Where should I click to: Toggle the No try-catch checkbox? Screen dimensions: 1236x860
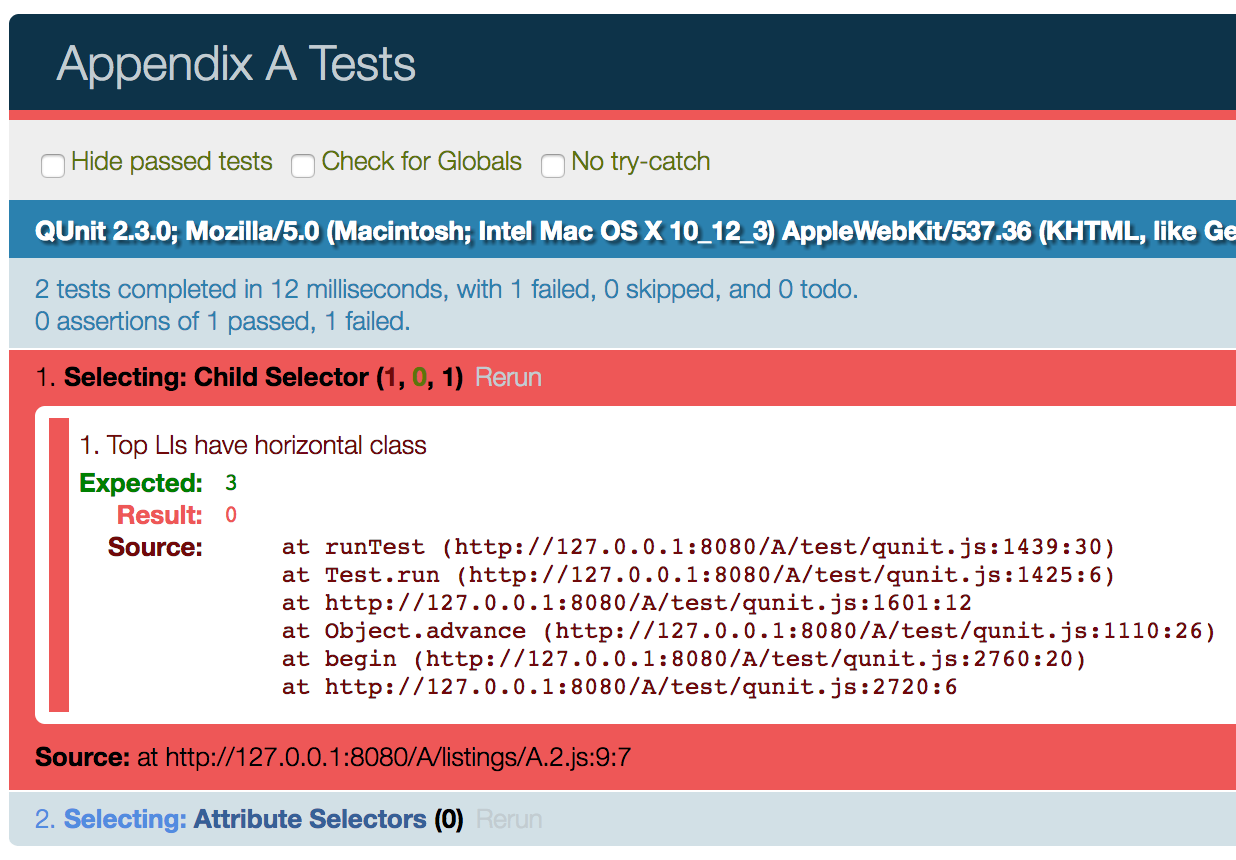[553, 165]
